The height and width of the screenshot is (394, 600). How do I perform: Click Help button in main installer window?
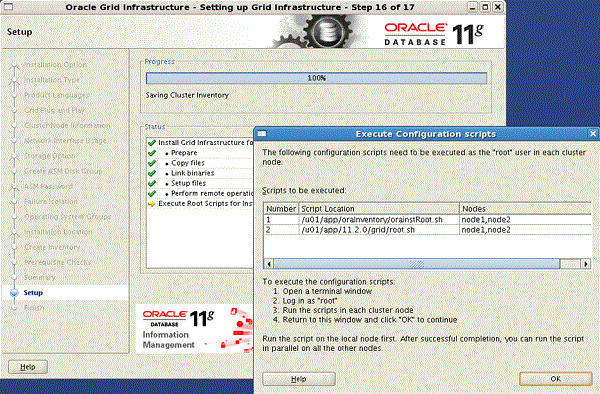(x=28, y=367)
